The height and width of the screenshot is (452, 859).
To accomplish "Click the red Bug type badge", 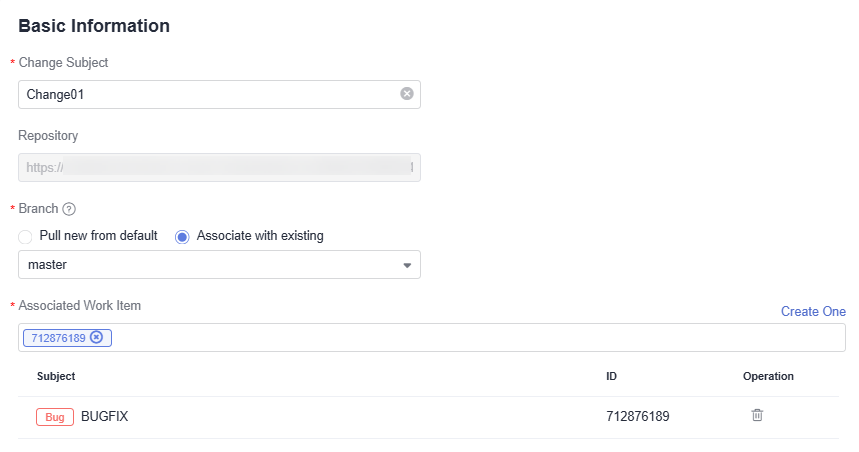I will coord(55,417).
